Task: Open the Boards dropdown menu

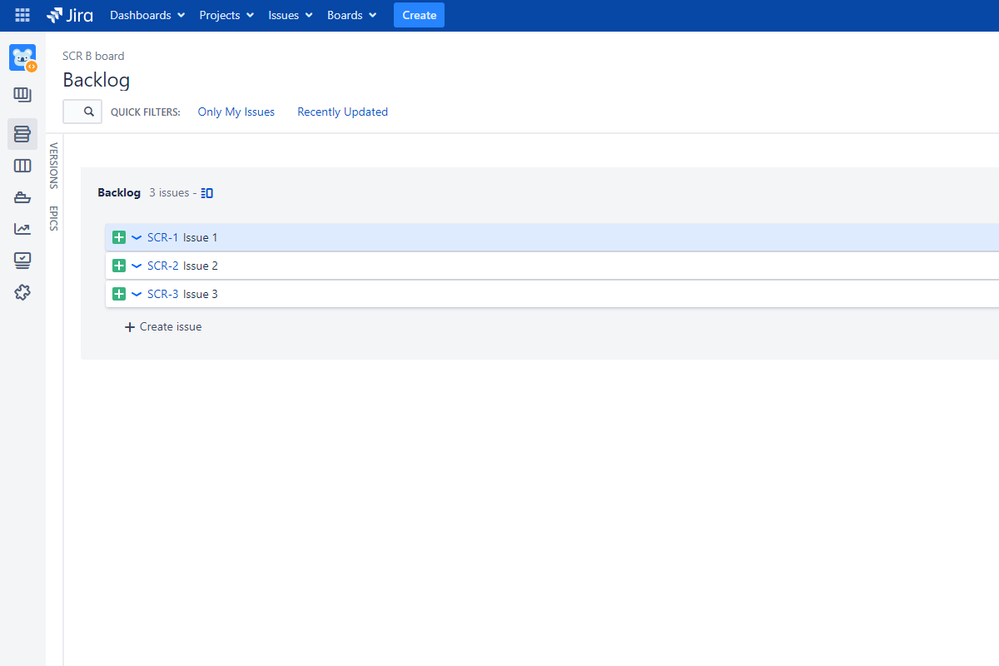Action: (x=351, y=15)
